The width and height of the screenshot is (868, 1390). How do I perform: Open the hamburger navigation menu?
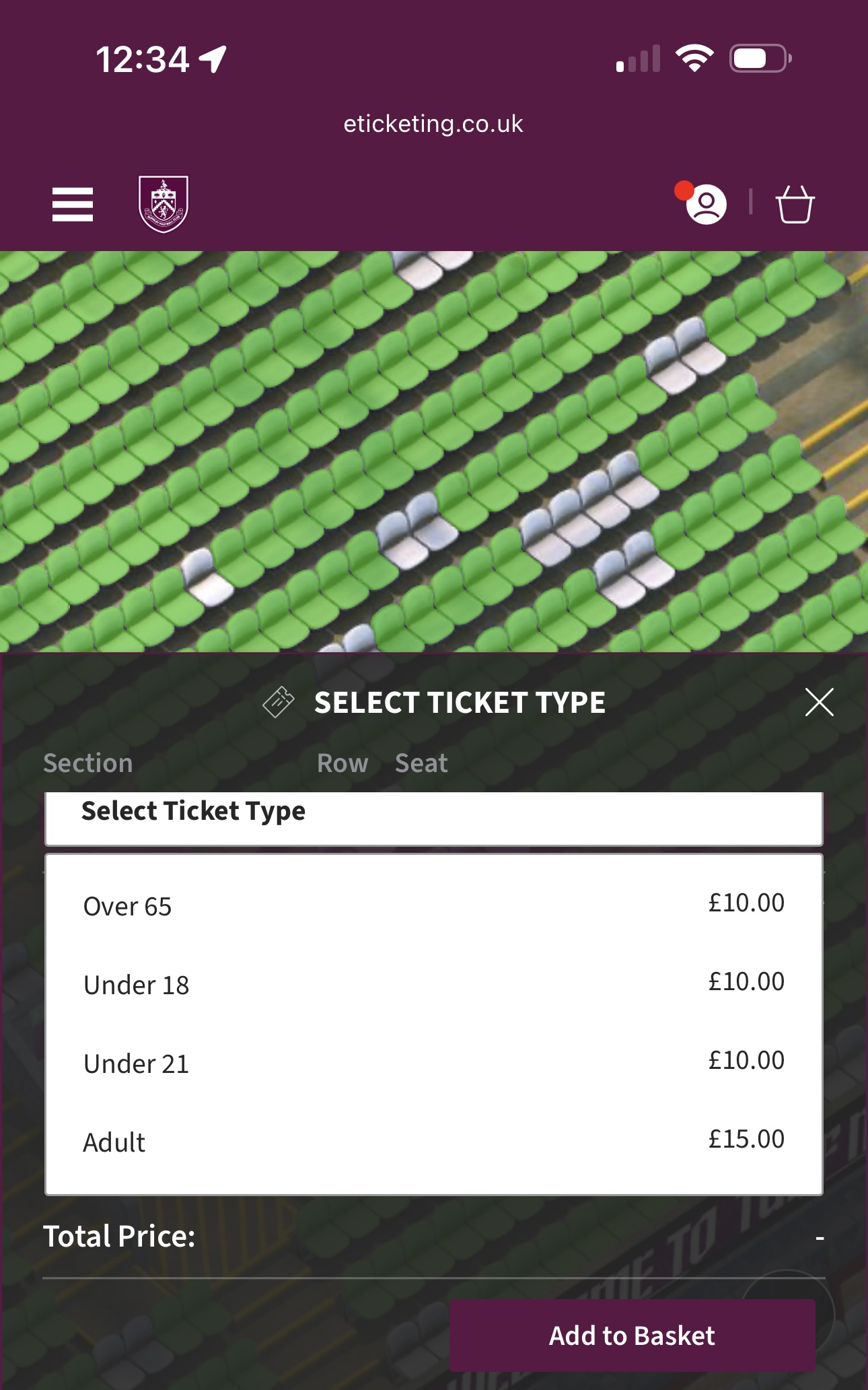tap(73, 205)
